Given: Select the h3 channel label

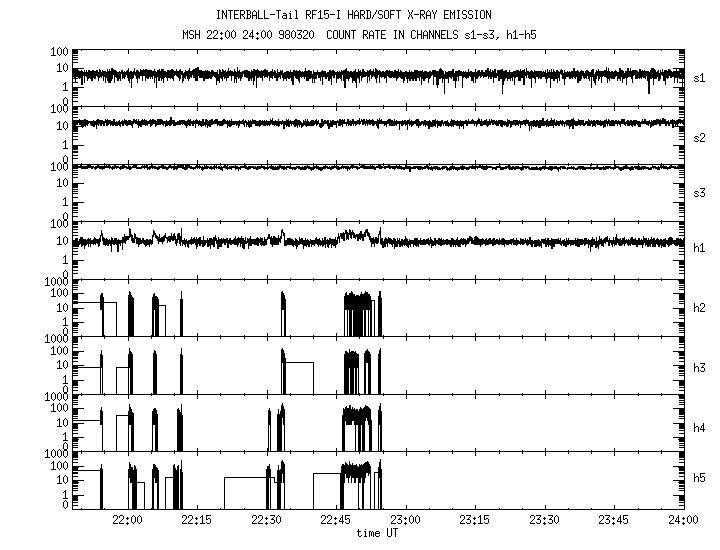Looking at the screenshot, I should coord(700,367).
